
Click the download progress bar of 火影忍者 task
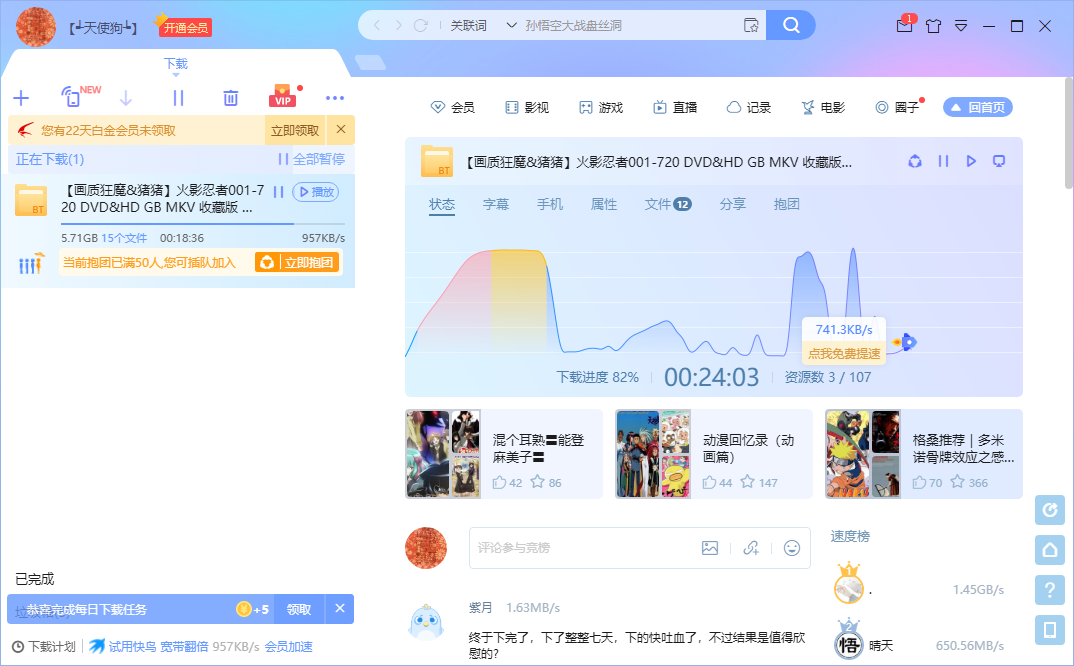tap(203, 224)
